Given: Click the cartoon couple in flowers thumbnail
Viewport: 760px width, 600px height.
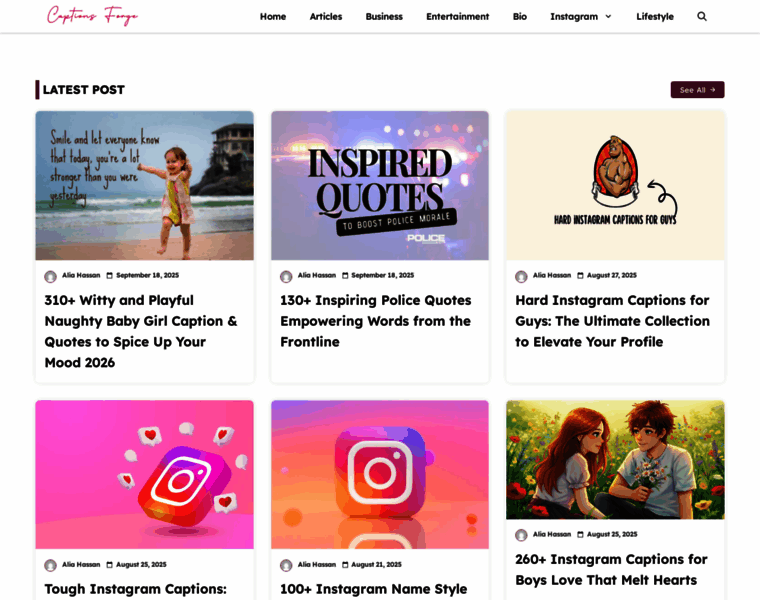Looking at the screenshot, I should pos(615,459).
